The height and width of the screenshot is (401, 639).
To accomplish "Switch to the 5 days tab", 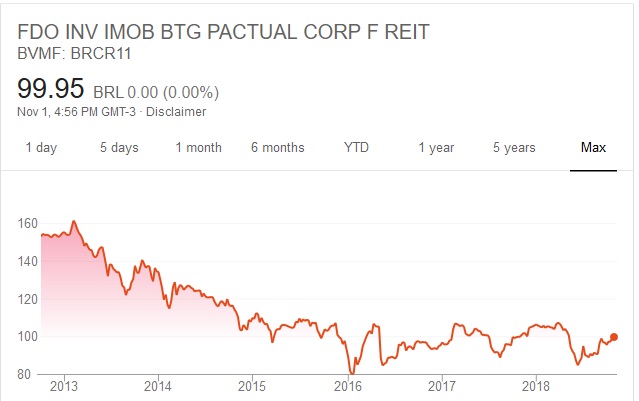I will (x=119, y=148).
